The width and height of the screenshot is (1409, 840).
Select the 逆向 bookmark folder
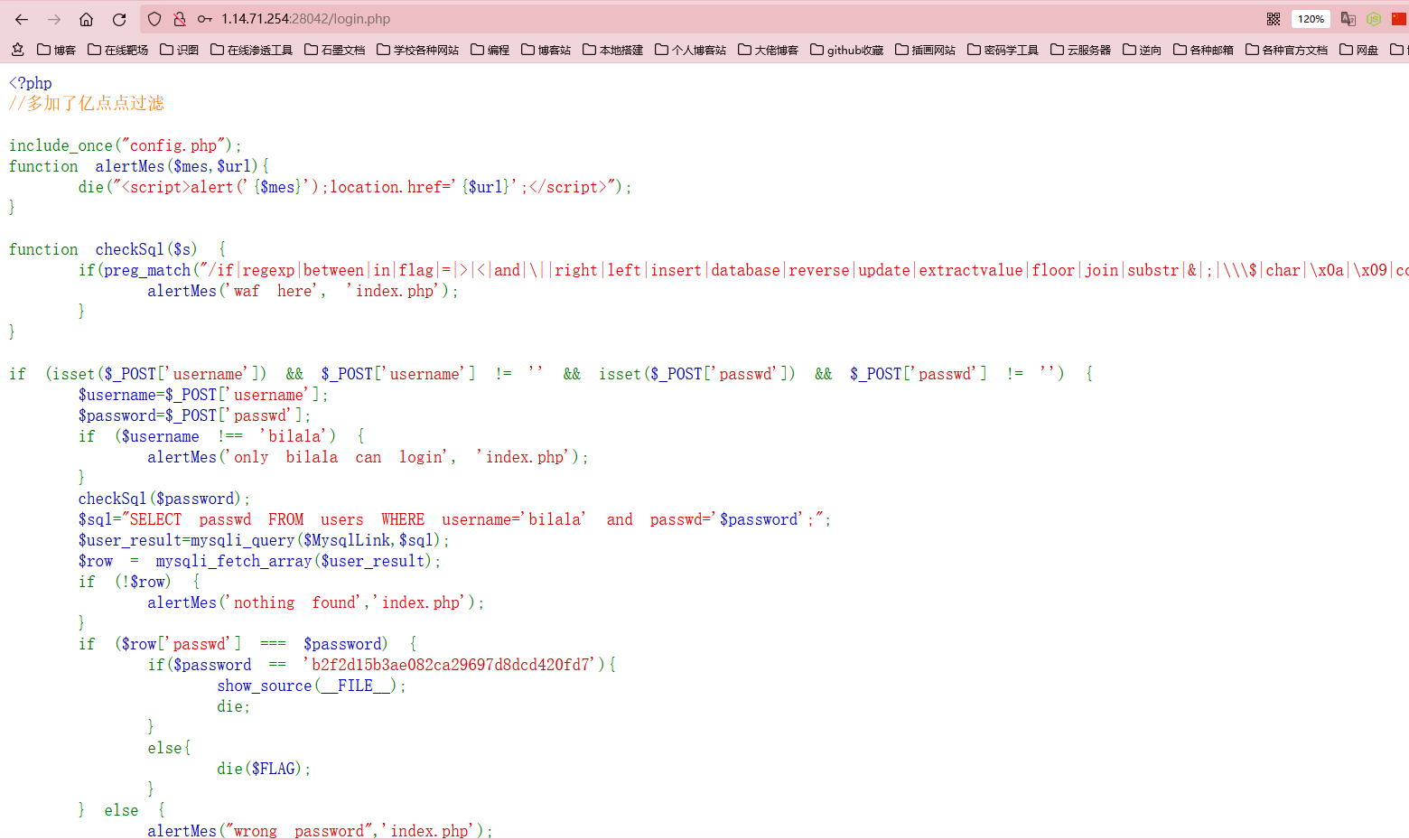coord(1142,50)
